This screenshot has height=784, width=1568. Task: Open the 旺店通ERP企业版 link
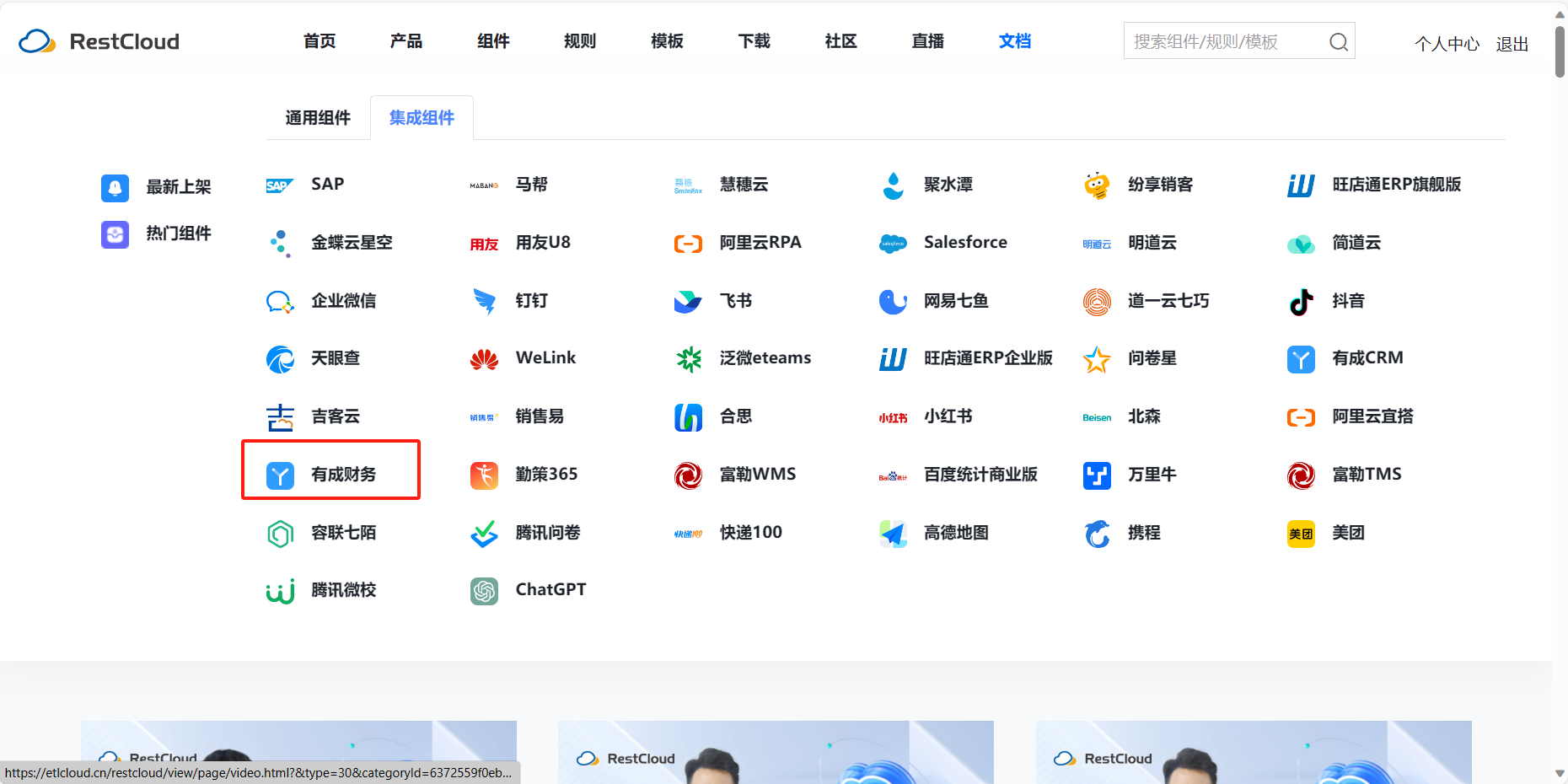988,358
